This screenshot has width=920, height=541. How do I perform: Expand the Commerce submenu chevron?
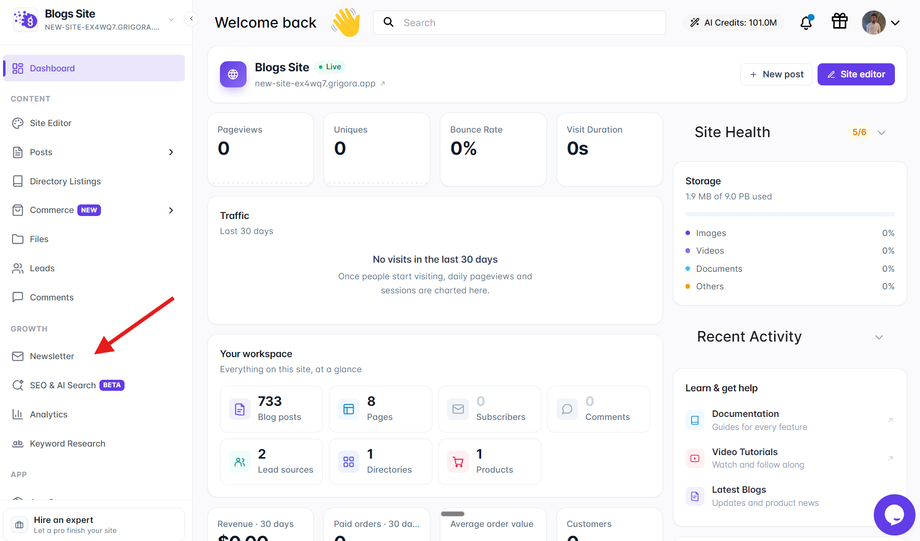[171, 210]
